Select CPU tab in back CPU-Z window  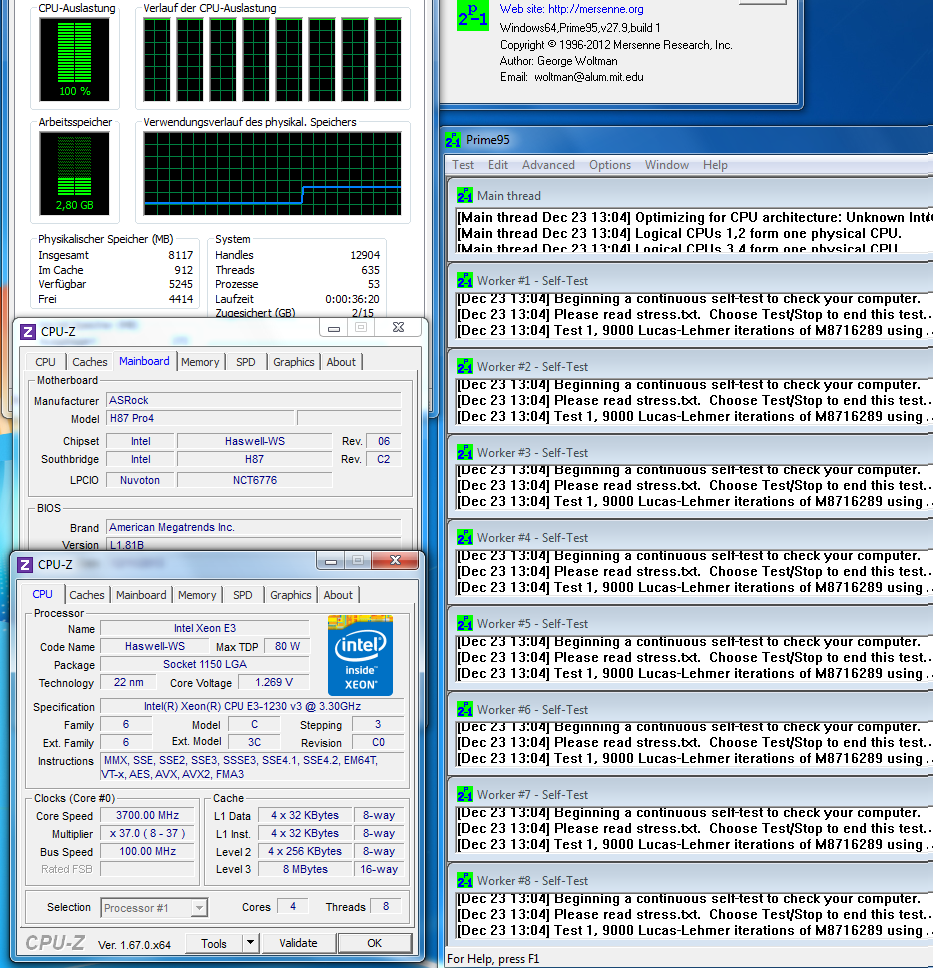(45, 362)
